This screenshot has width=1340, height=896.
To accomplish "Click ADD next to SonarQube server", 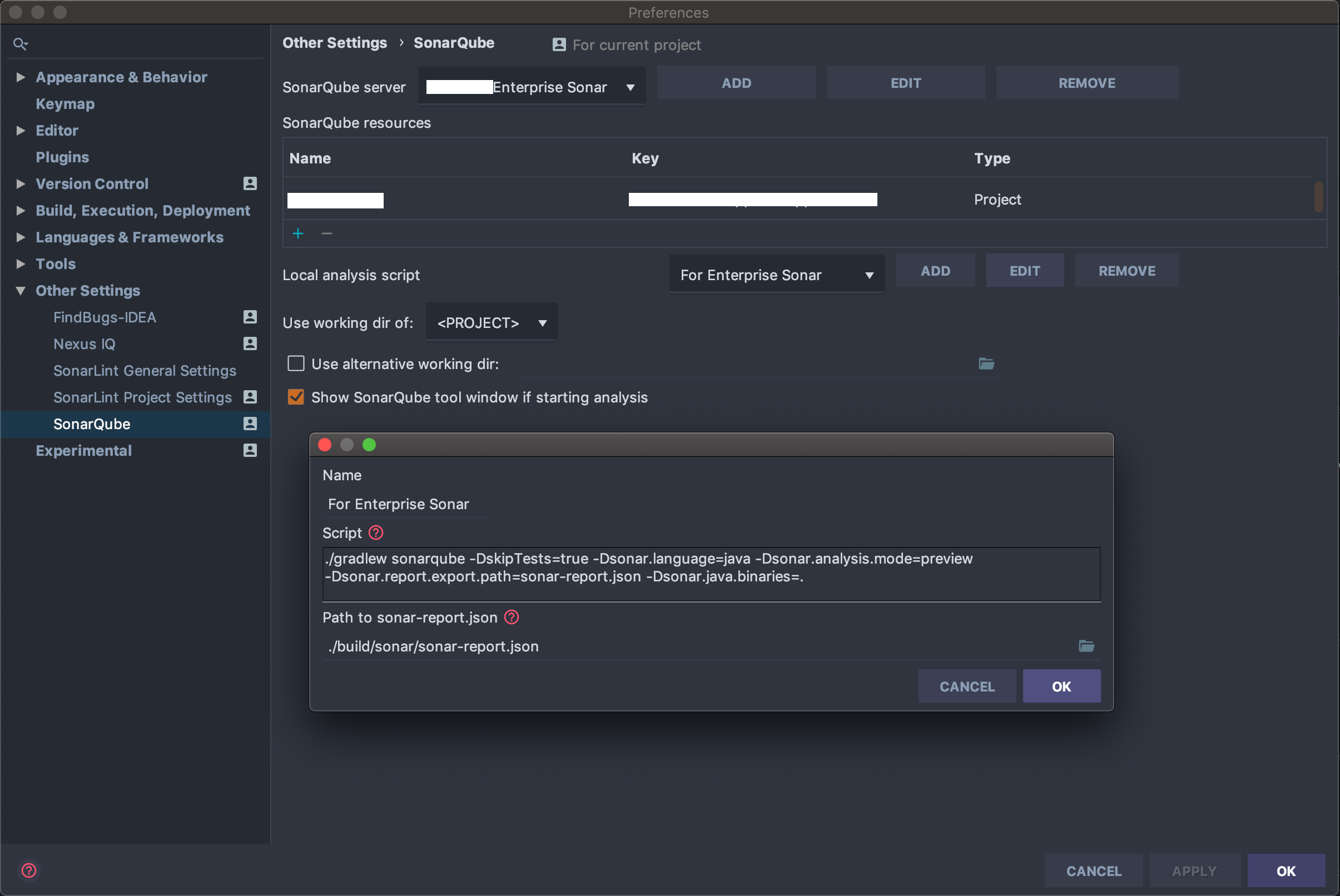I will (736, 83).
